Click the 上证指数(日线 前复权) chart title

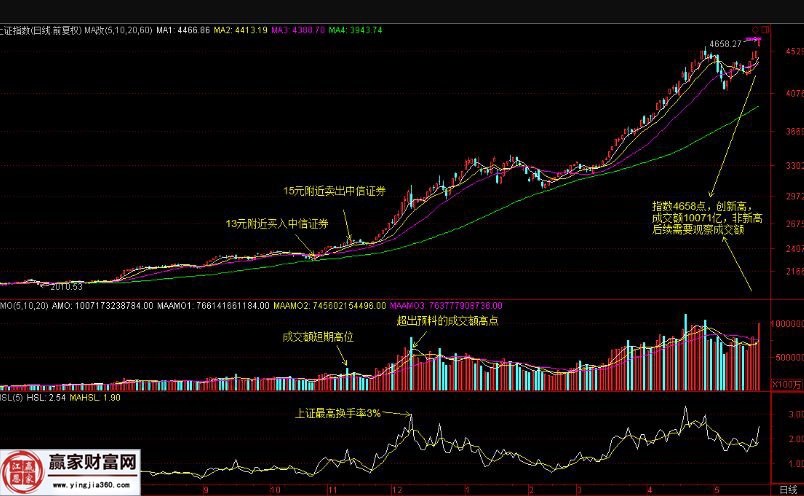click(40, 31)
